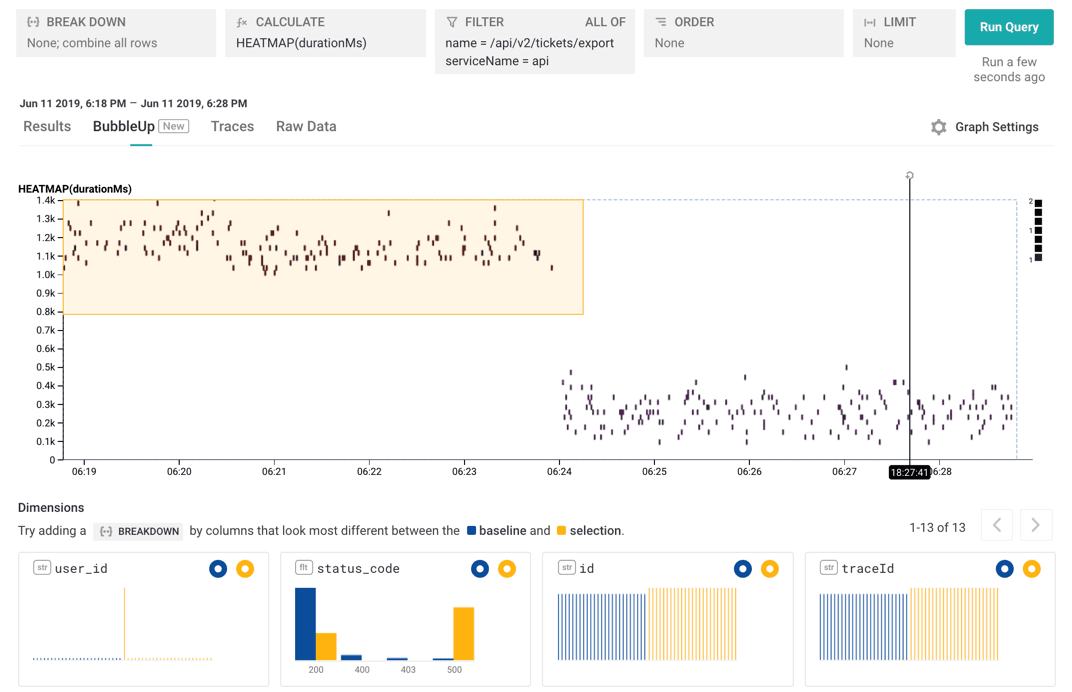Click the Filter funnel icon
This screenshot has height=692, width=1072.
tap(452, 22)
